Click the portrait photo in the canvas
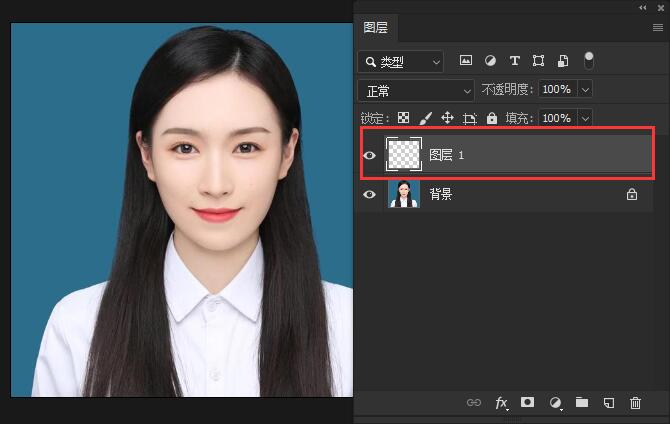 182,210
